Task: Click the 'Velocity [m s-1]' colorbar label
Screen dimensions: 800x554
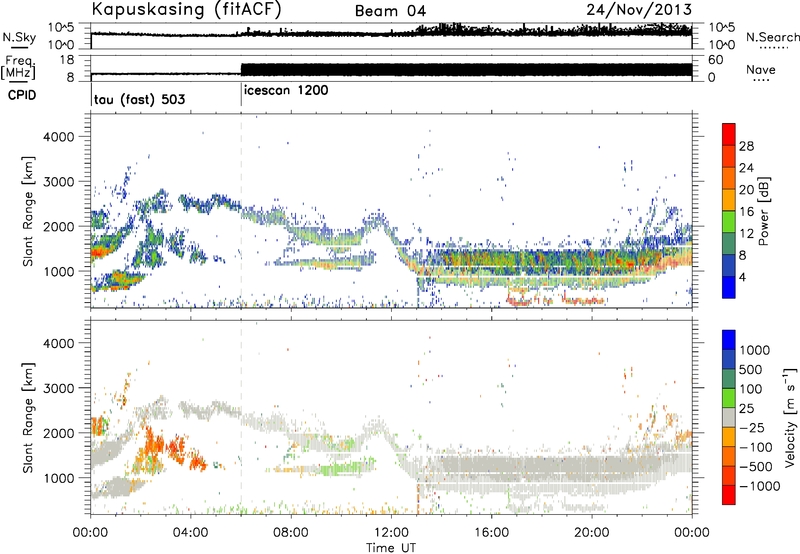Action: click(x=790, y=417)
